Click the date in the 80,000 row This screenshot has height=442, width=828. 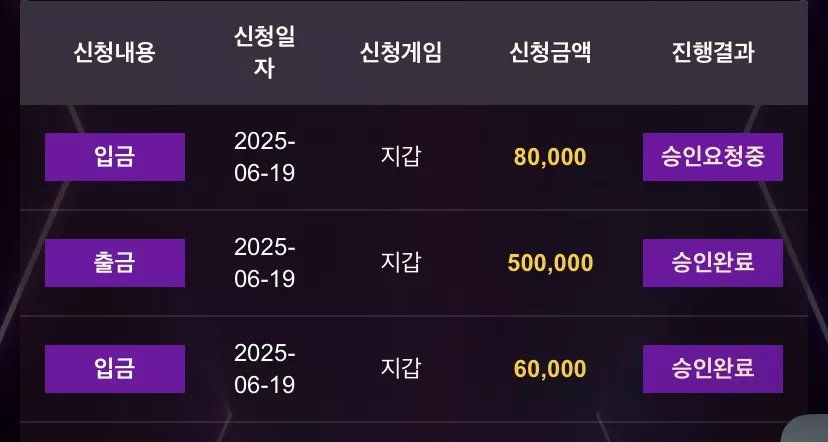(265, 157)
